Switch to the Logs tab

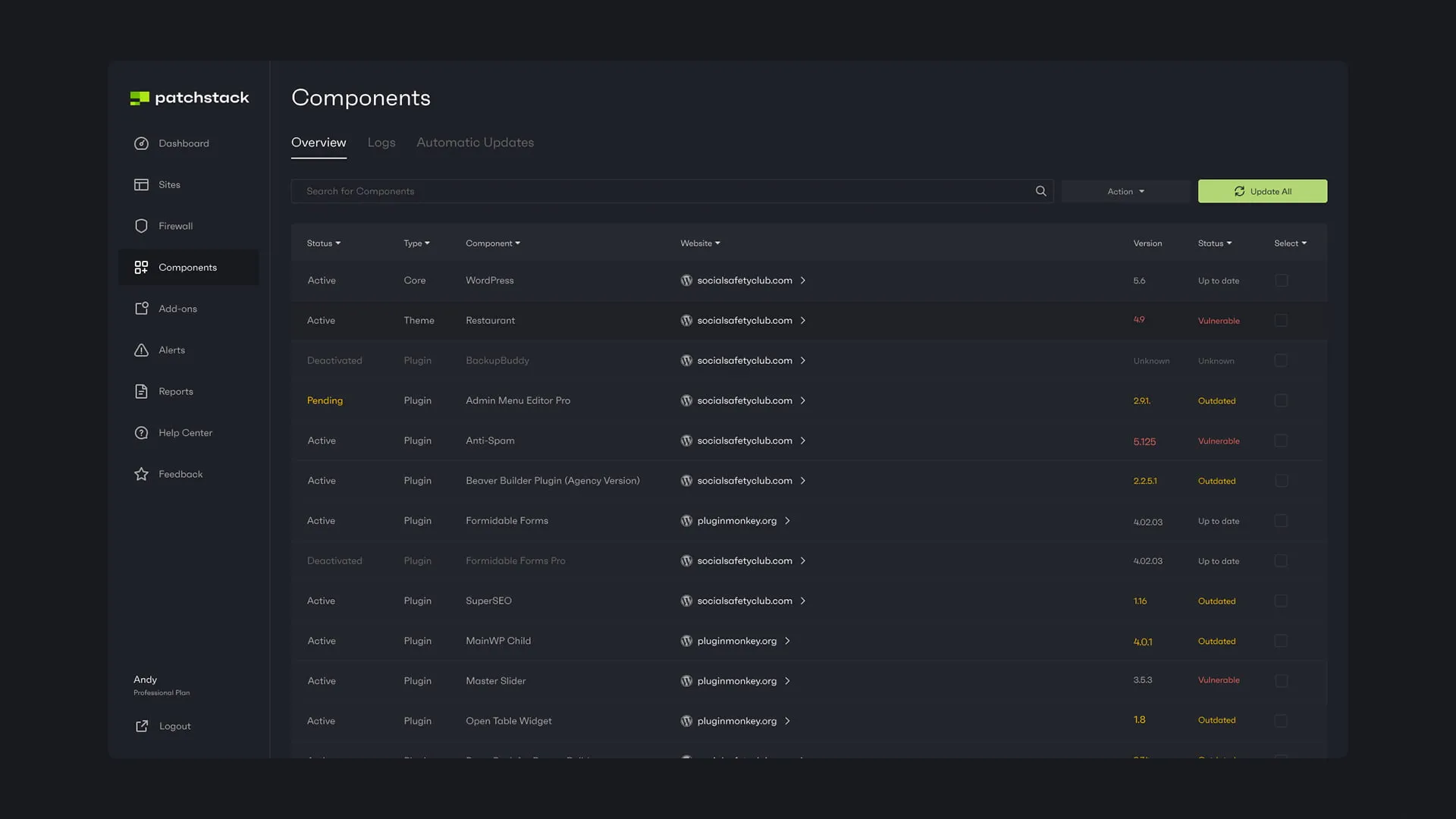click(x=381, y=143)
